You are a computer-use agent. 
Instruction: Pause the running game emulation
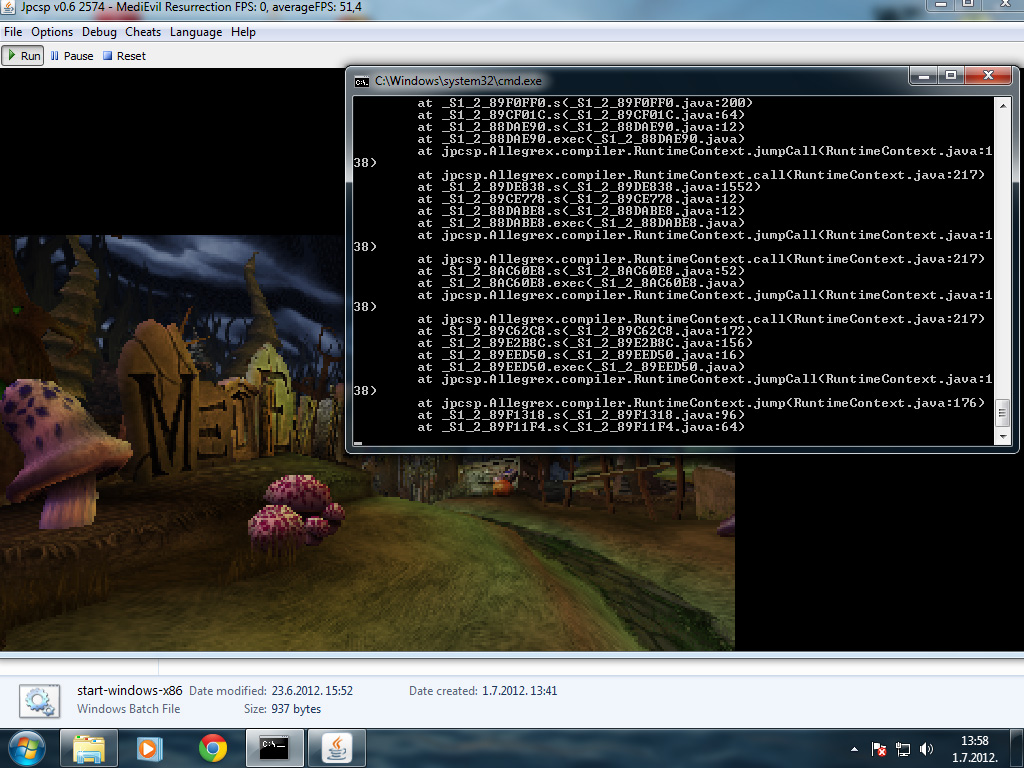point(71,56)
